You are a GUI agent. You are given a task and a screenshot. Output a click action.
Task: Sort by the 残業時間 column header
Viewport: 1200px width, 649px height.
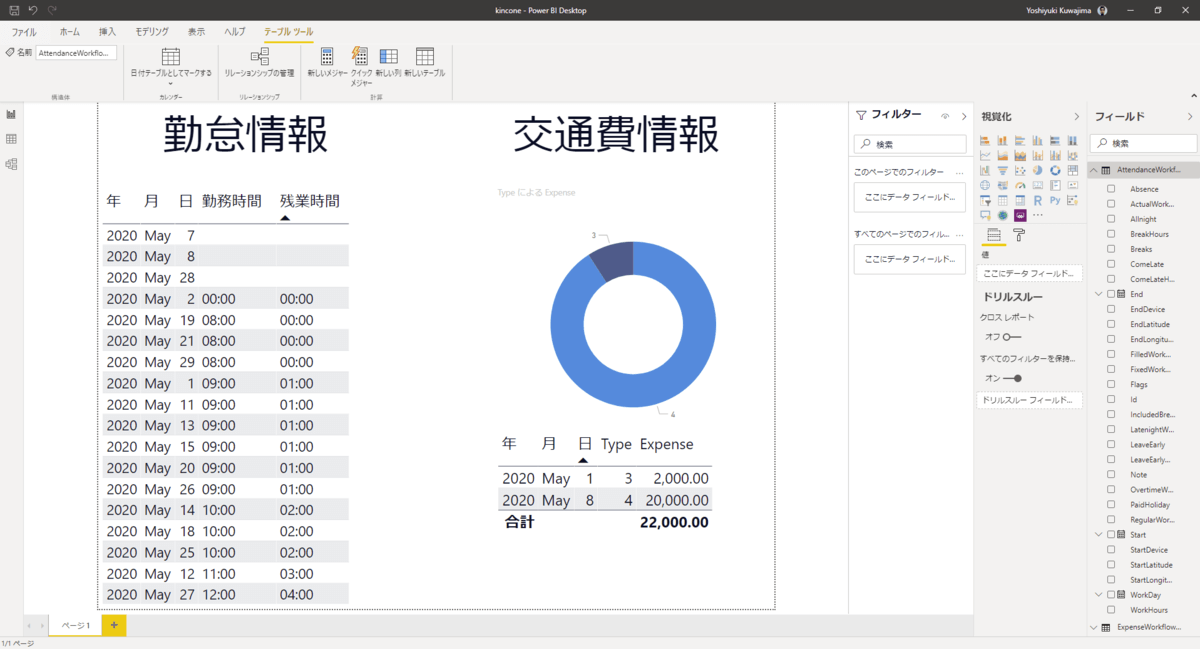(x=309, y=201)
